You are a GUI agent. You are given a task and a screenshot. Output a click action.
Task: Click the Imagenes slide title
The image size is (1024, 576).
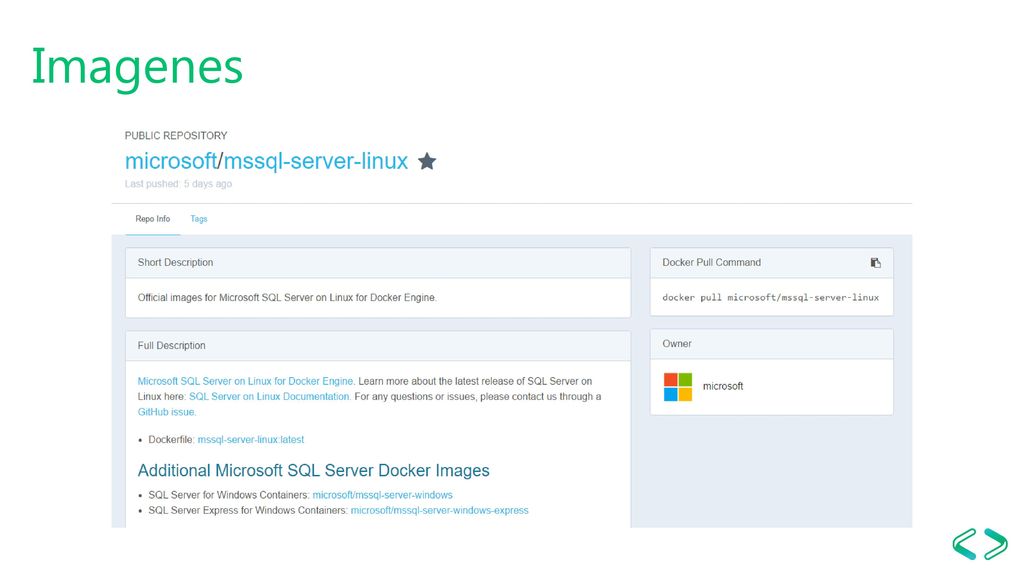pos(137,67)
